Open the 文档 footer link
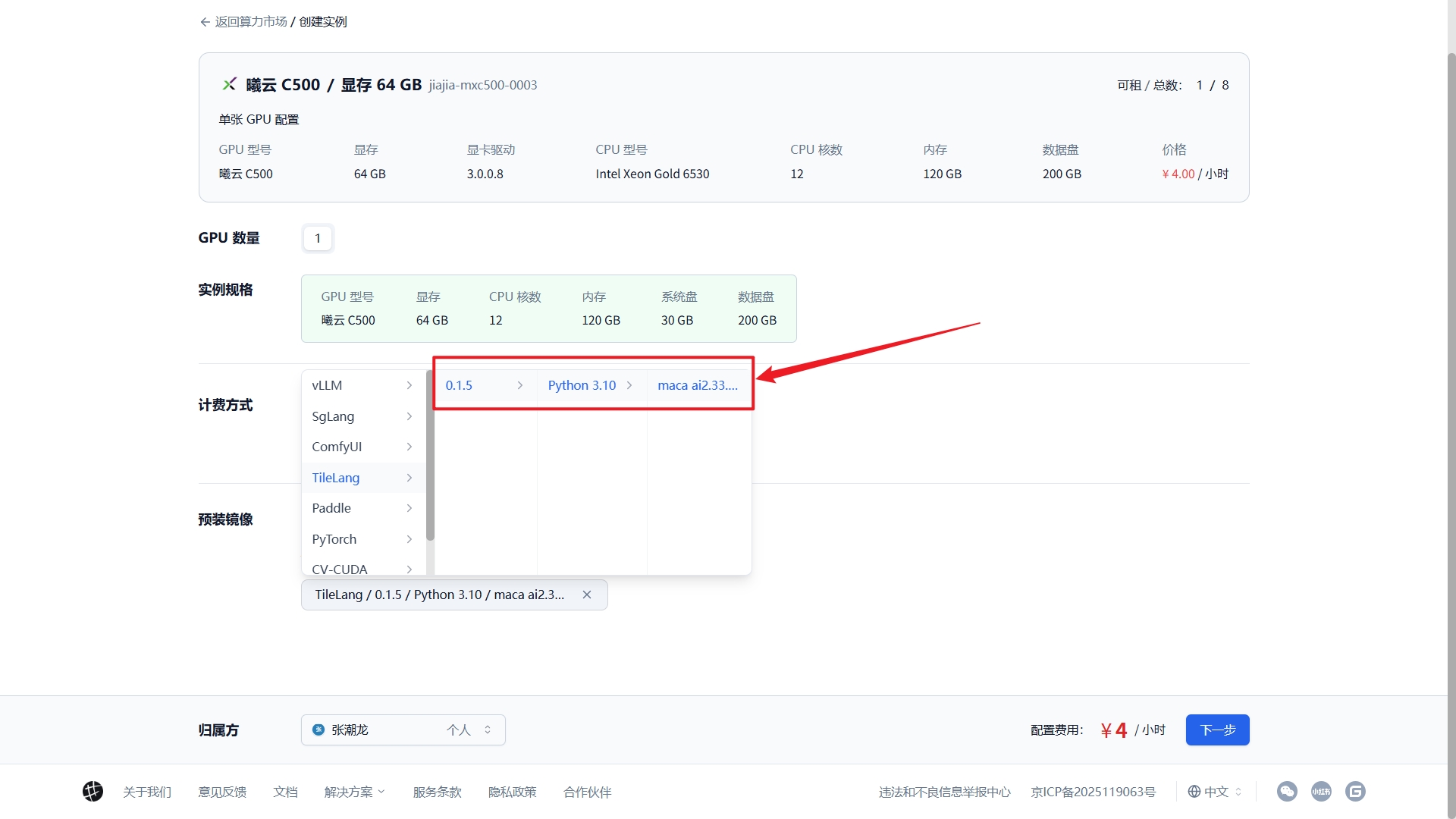Image resolution: width=1456 pixels, height=819 pixels. (x=285, y=792)
